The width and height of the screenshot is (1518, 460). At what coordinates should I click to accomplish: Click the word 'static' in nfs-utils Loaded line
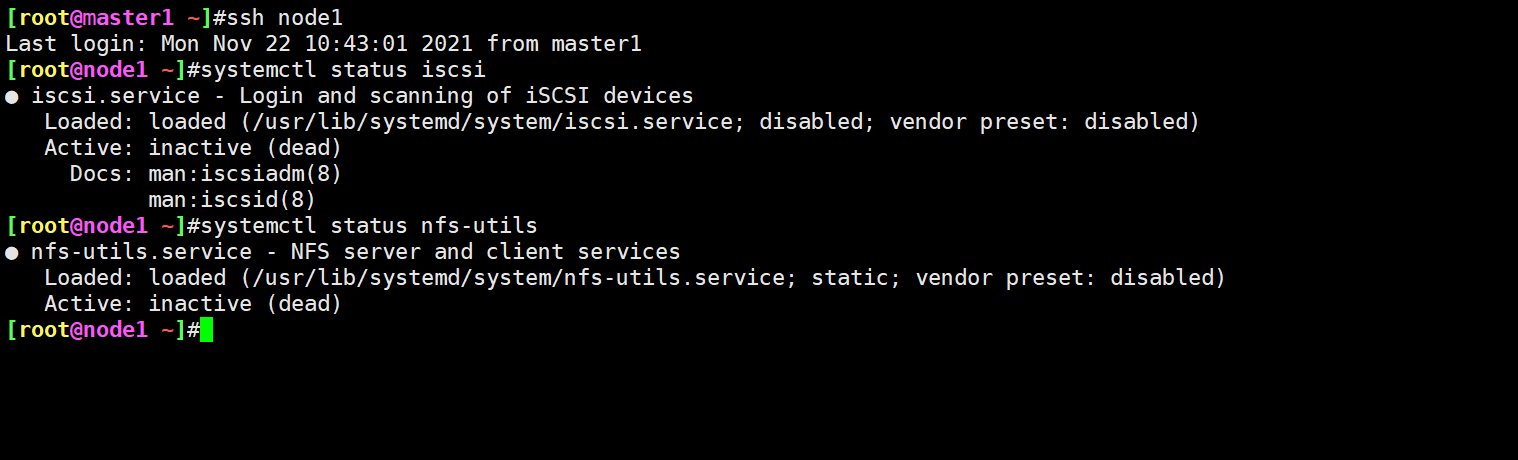point(850,278)
